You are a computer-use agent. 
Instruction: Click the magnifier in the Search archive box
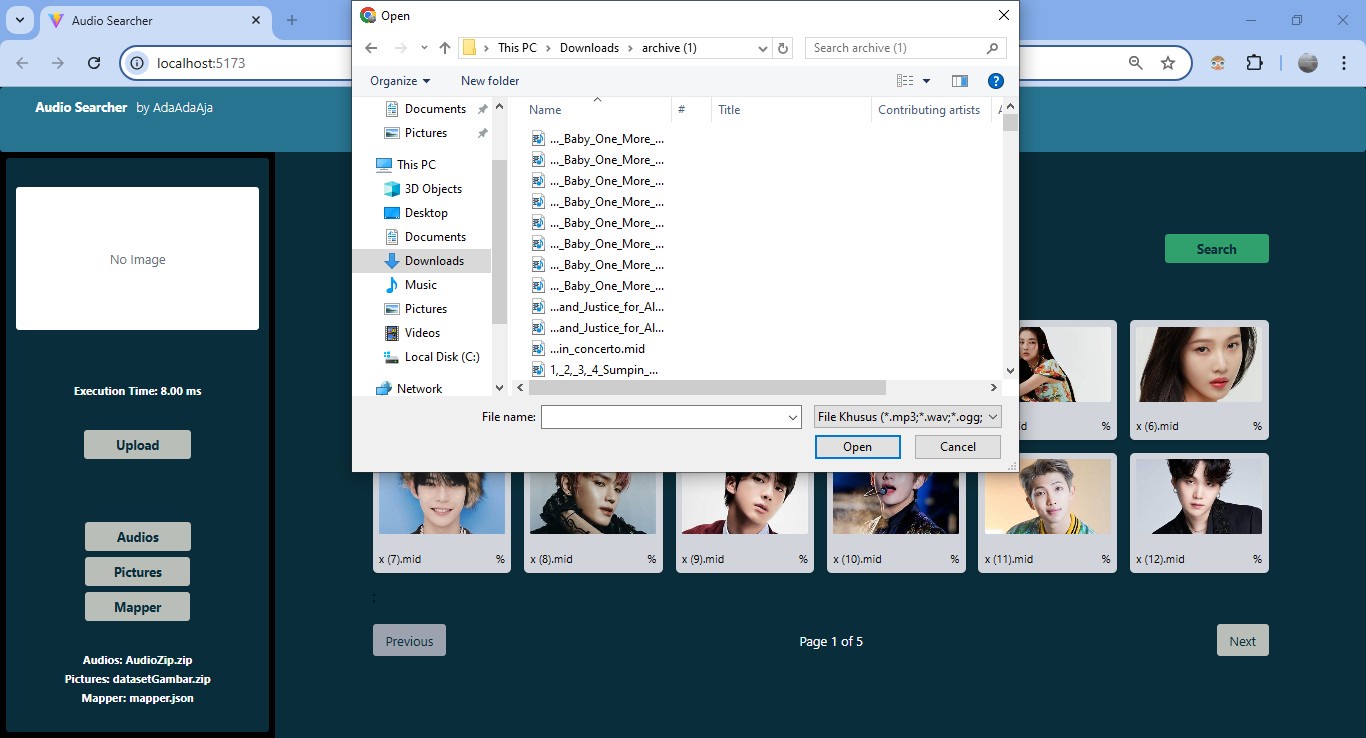[x=992, y=48]
